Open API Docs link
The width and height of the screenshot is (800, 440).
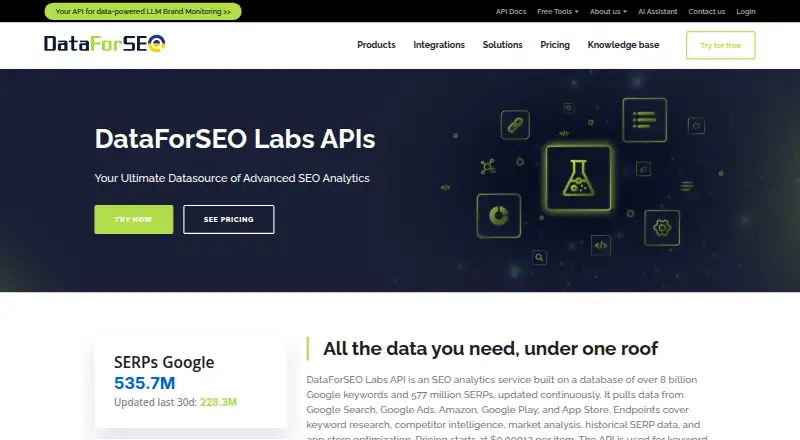pos(511,11)
